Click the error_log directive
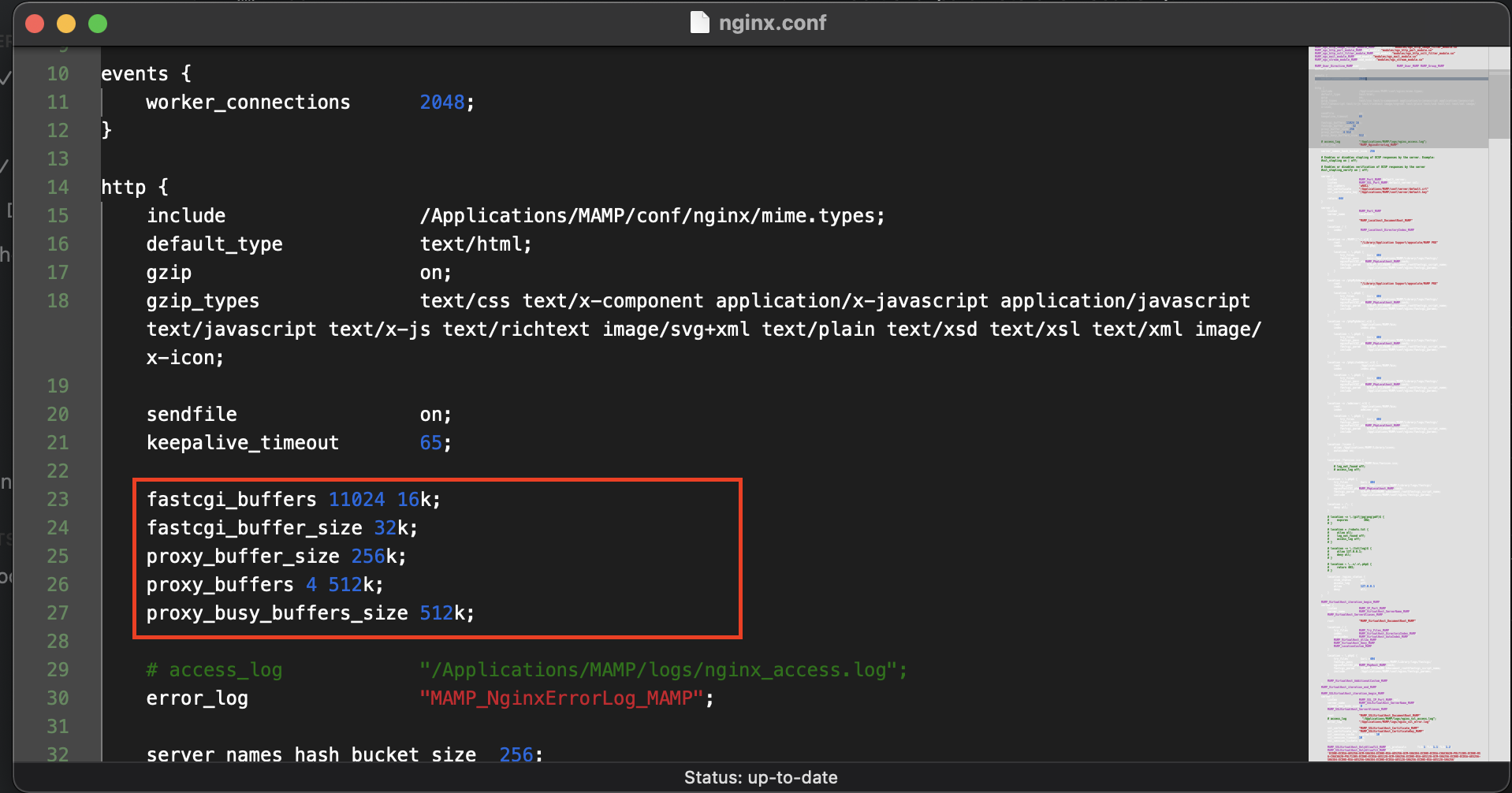 click(x=197, y=698)
